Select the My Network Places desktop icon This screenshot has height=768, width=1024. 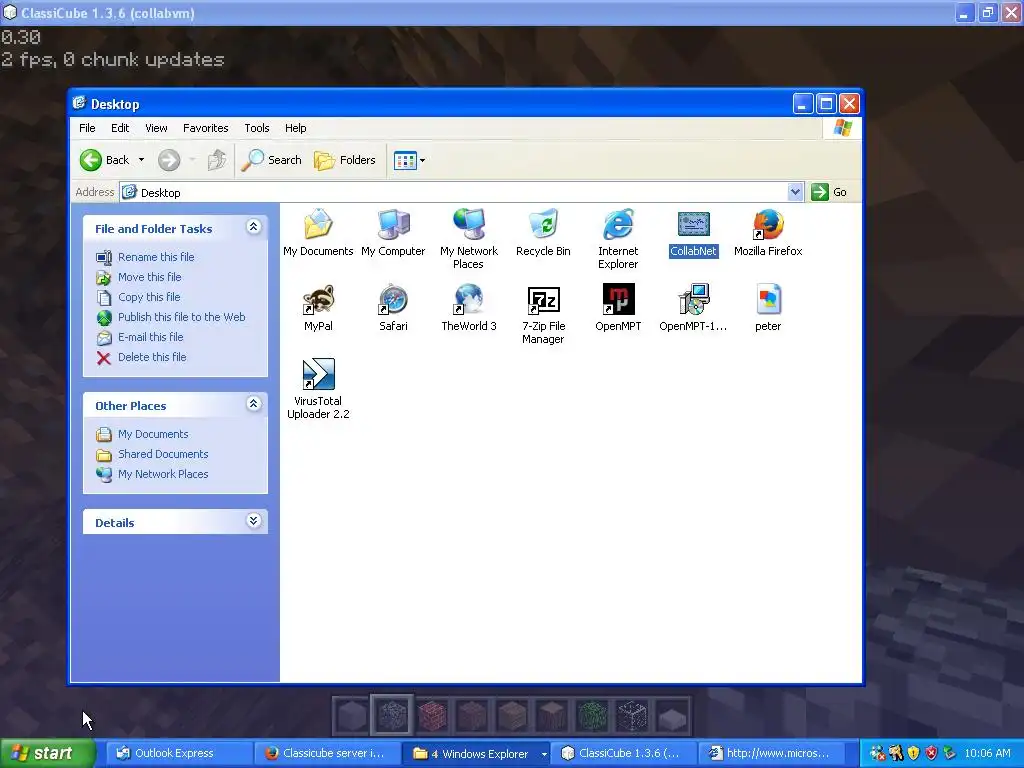[x=468, y=238]
